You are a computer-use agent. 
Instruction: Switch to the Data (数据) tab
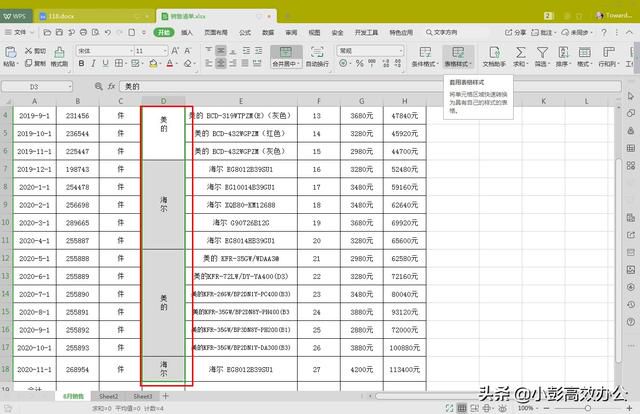pos(268,32)
